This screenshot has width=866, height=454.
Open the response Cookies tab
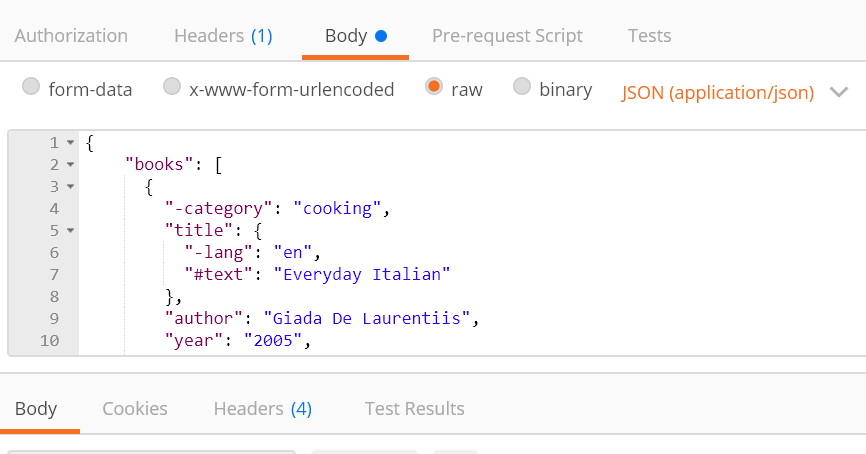click(135, 409)
